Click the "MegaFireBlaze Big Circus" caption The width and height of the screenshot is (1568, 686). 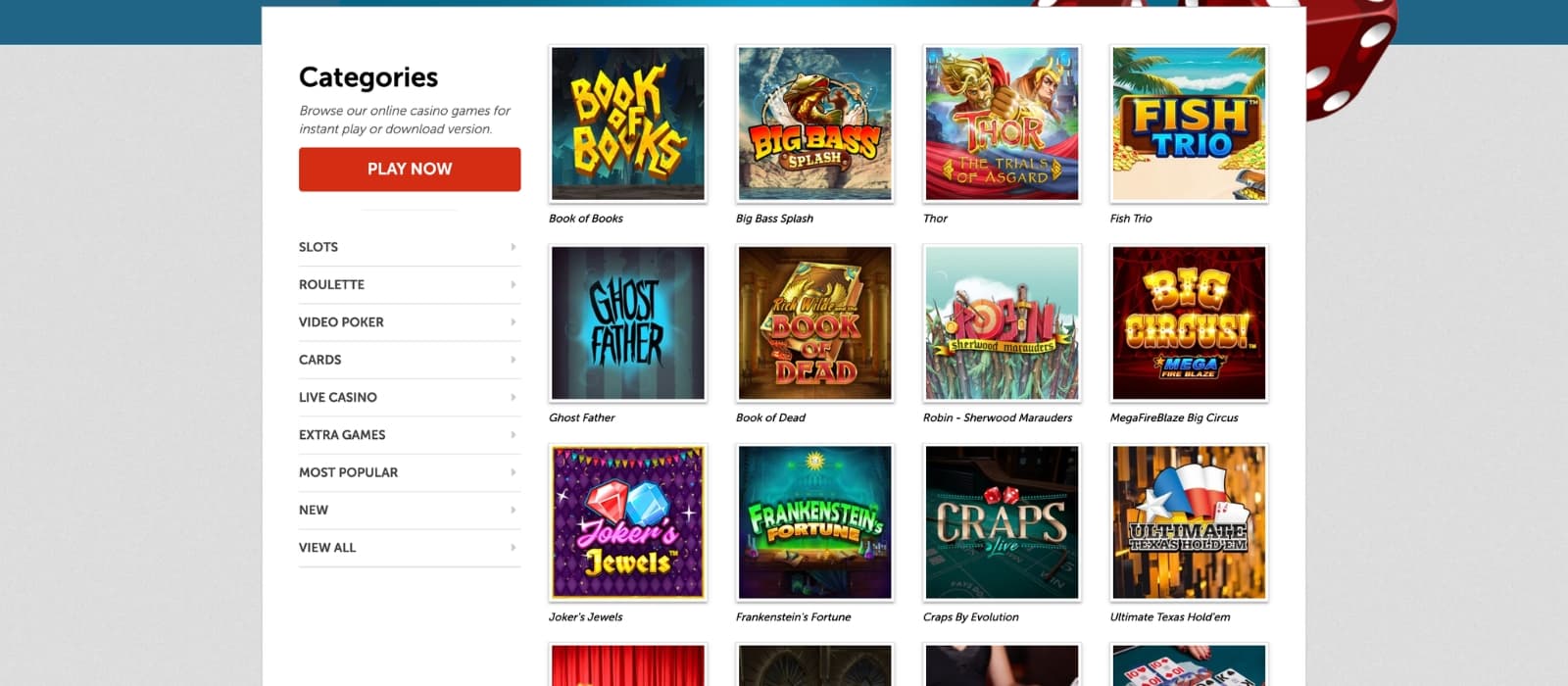[1174, 417]
